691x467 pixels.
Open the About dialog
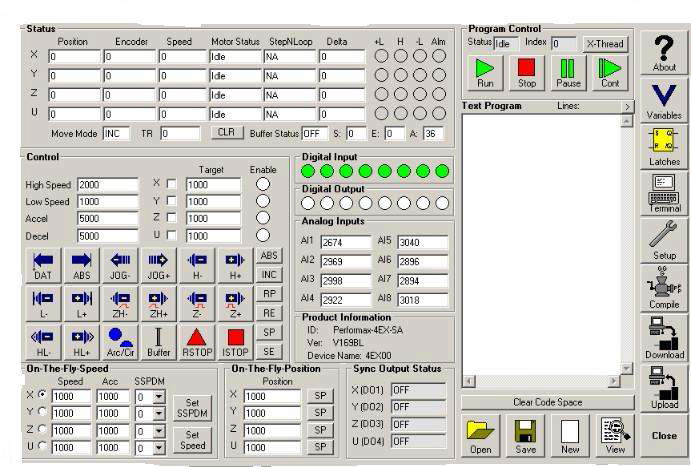(x=664, y=53)
